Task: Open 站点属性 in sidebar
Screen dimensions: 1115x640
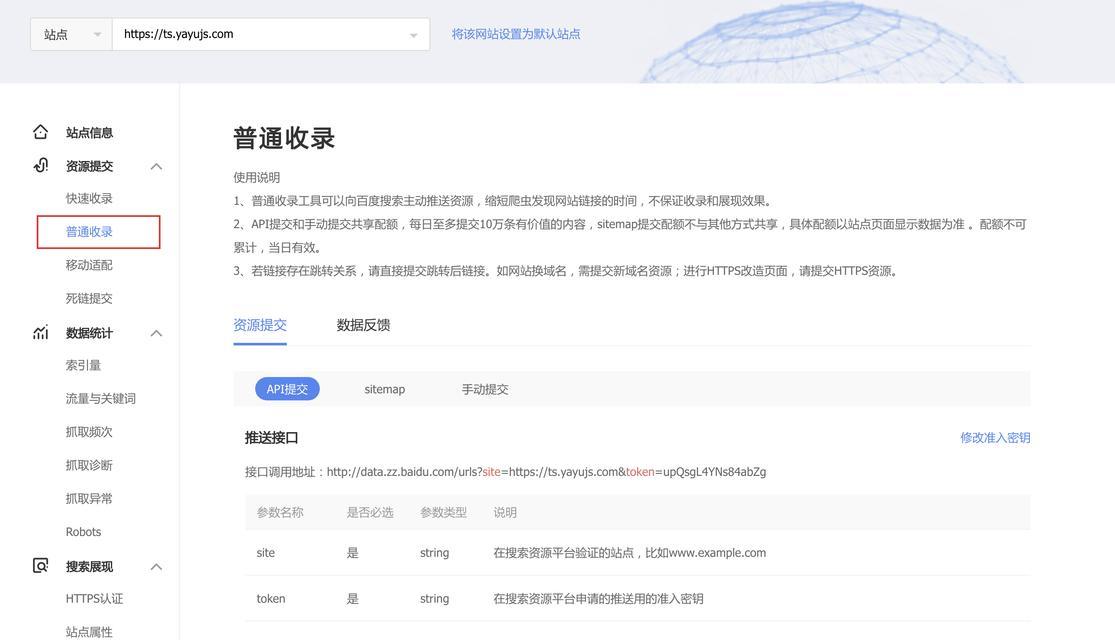Action: coord(89,632)
